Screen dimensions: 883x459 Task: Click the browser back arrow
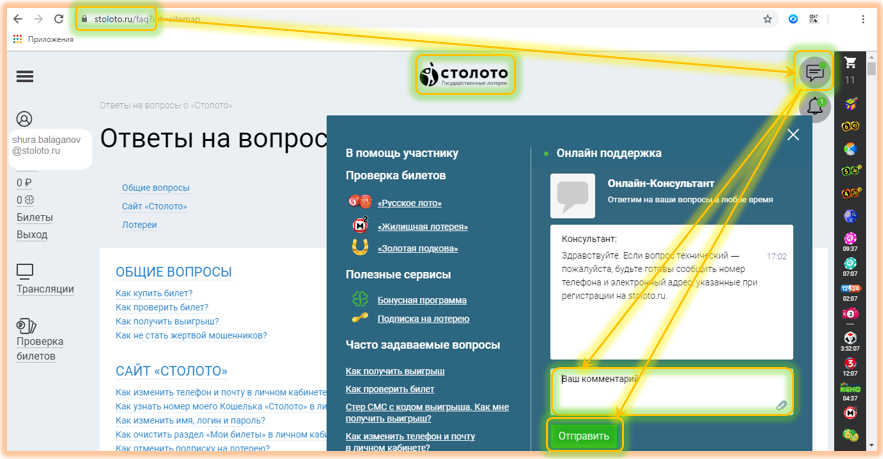click(x=18, y=19)
